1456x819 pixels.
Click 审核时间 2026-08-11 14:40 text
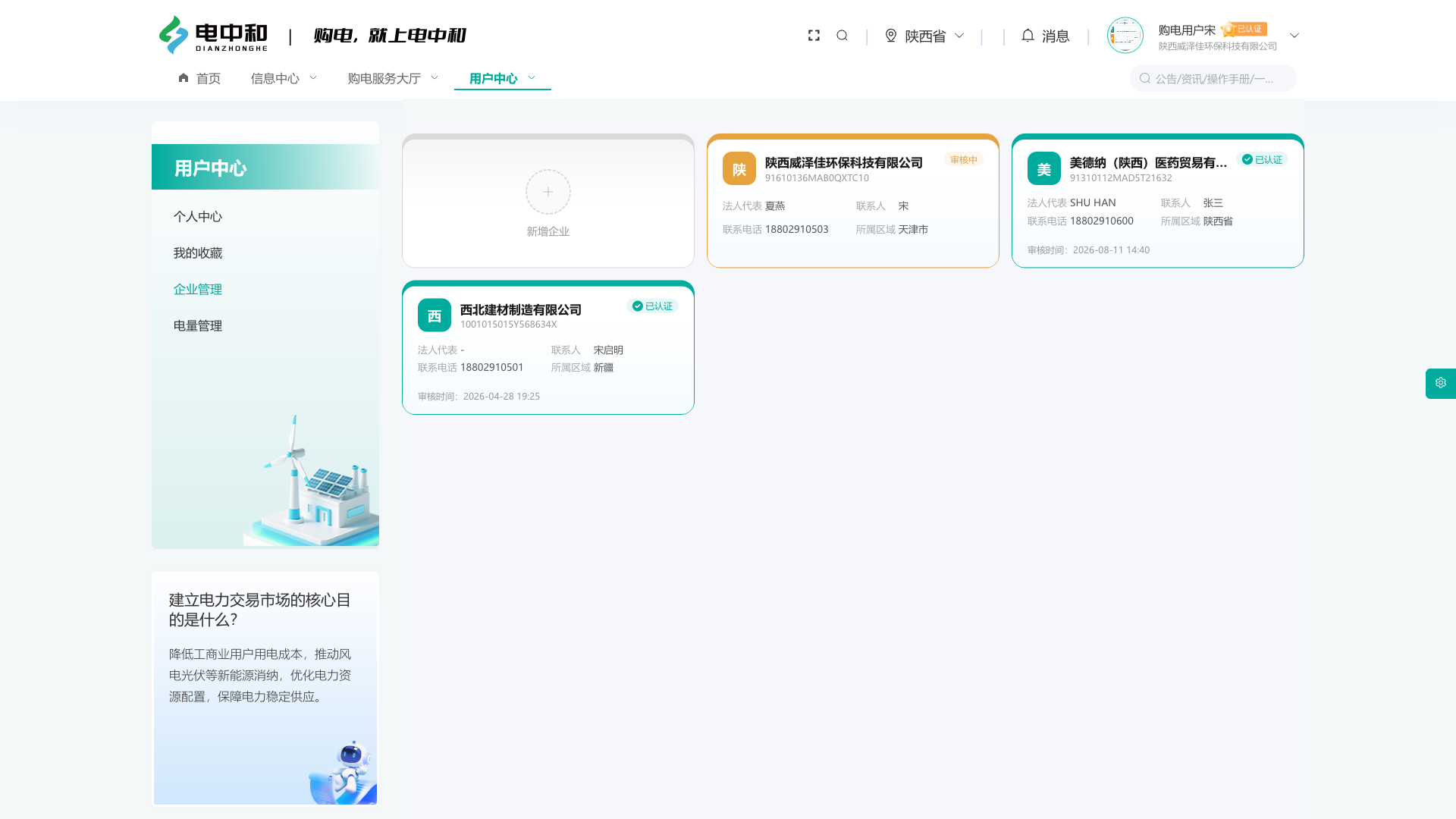(x=1089, y=250)
